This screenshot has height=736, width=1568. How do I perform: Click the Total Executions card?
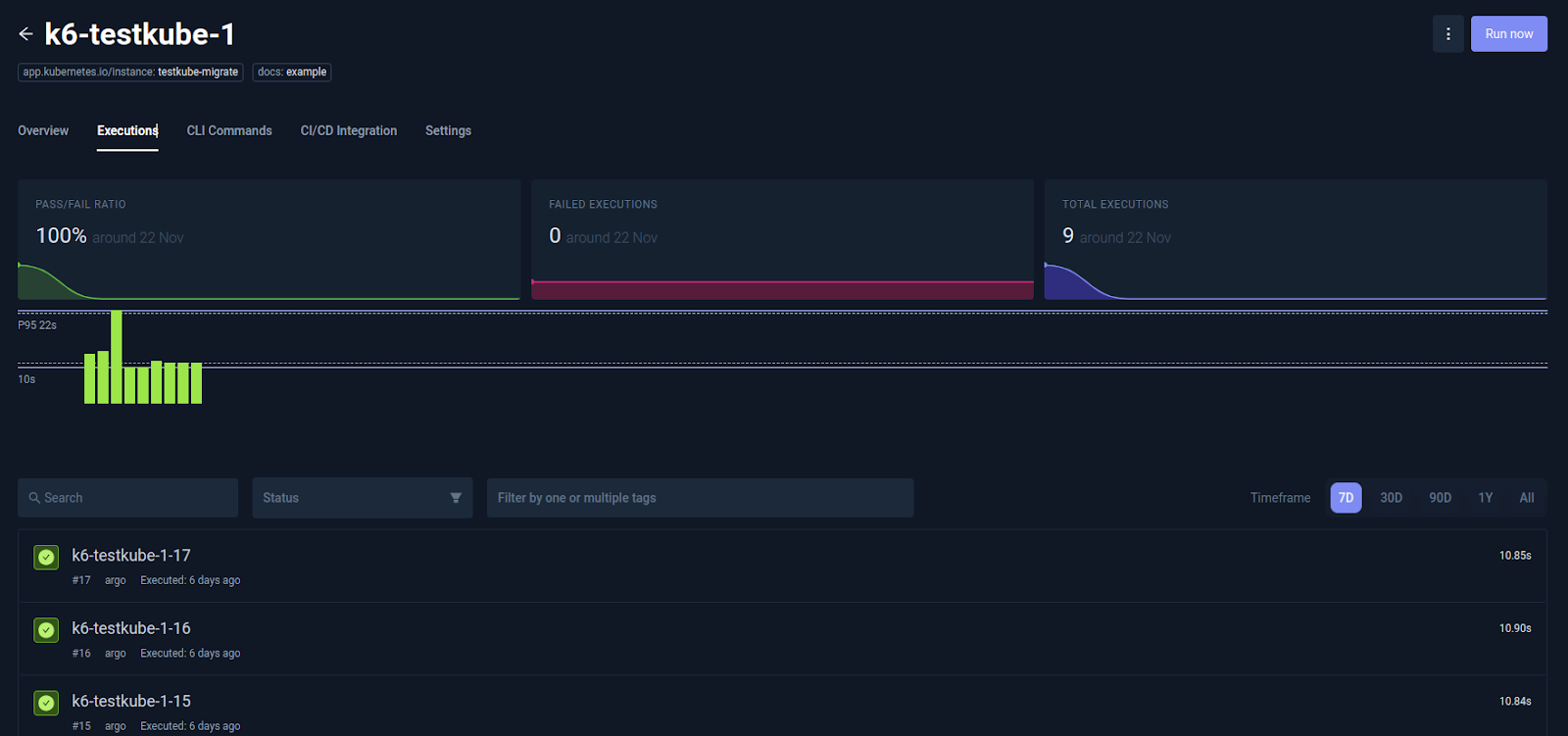pyautogui.click(x=1296, y=239)
